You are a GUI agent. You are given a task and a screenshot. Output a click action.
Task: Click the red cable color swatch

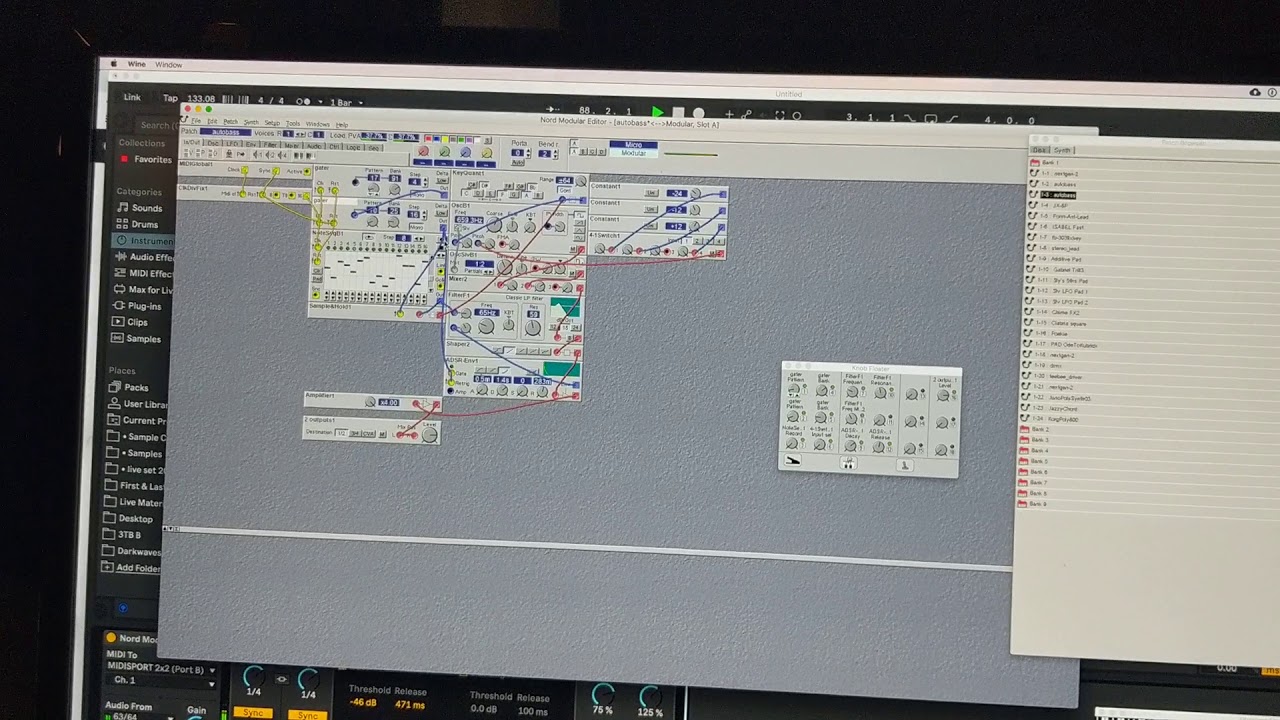(x=428, y=139)
